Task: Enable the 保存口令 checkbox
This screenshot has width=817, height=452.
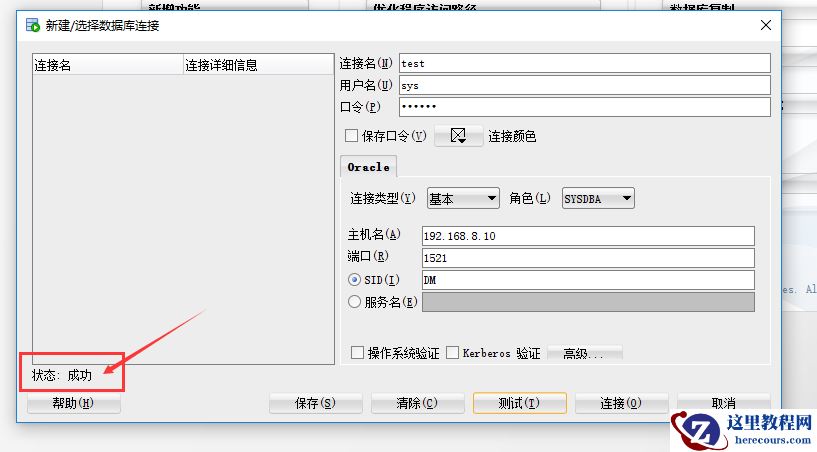Action: coord(352,136)
